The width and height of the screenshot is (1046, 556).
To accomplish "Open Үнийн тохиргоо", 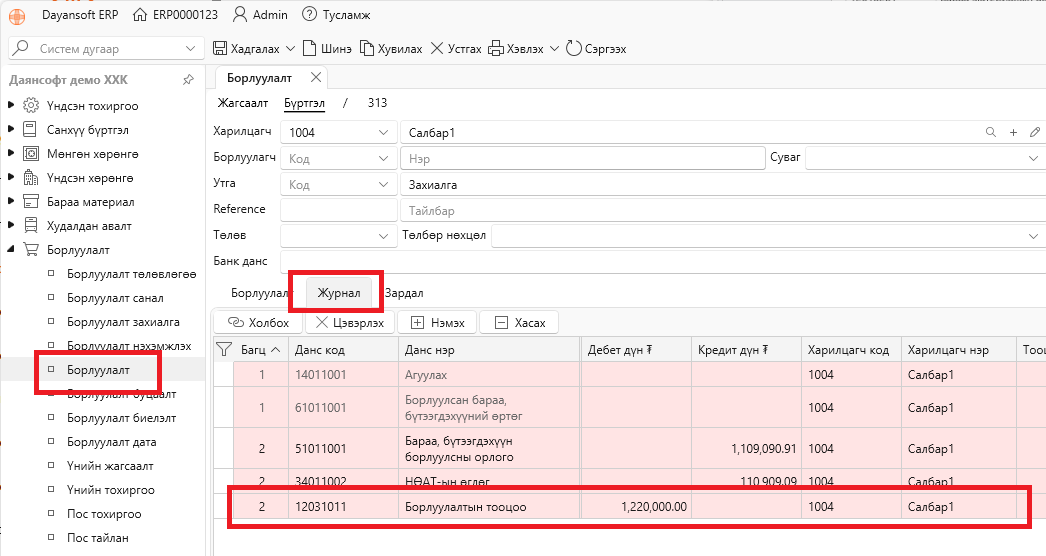I will pos(111,490).
